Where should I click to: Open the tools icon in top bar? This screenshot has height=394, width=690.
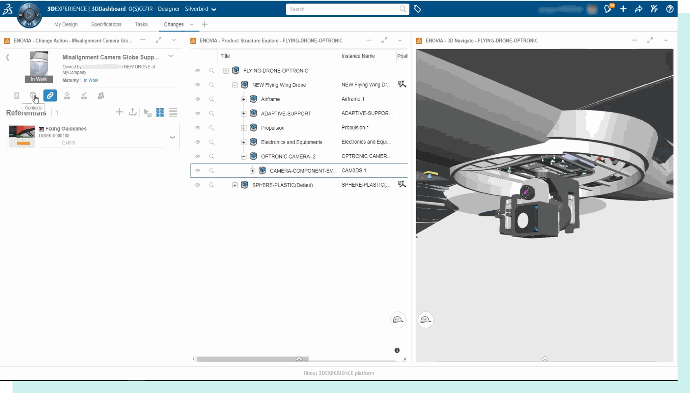[x=654, y=9]
